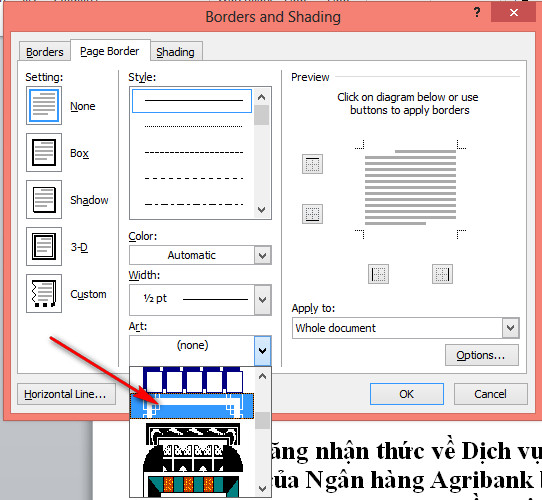
Task: Open the Color Automatic dropdown
Action: [x=200, y=255]
